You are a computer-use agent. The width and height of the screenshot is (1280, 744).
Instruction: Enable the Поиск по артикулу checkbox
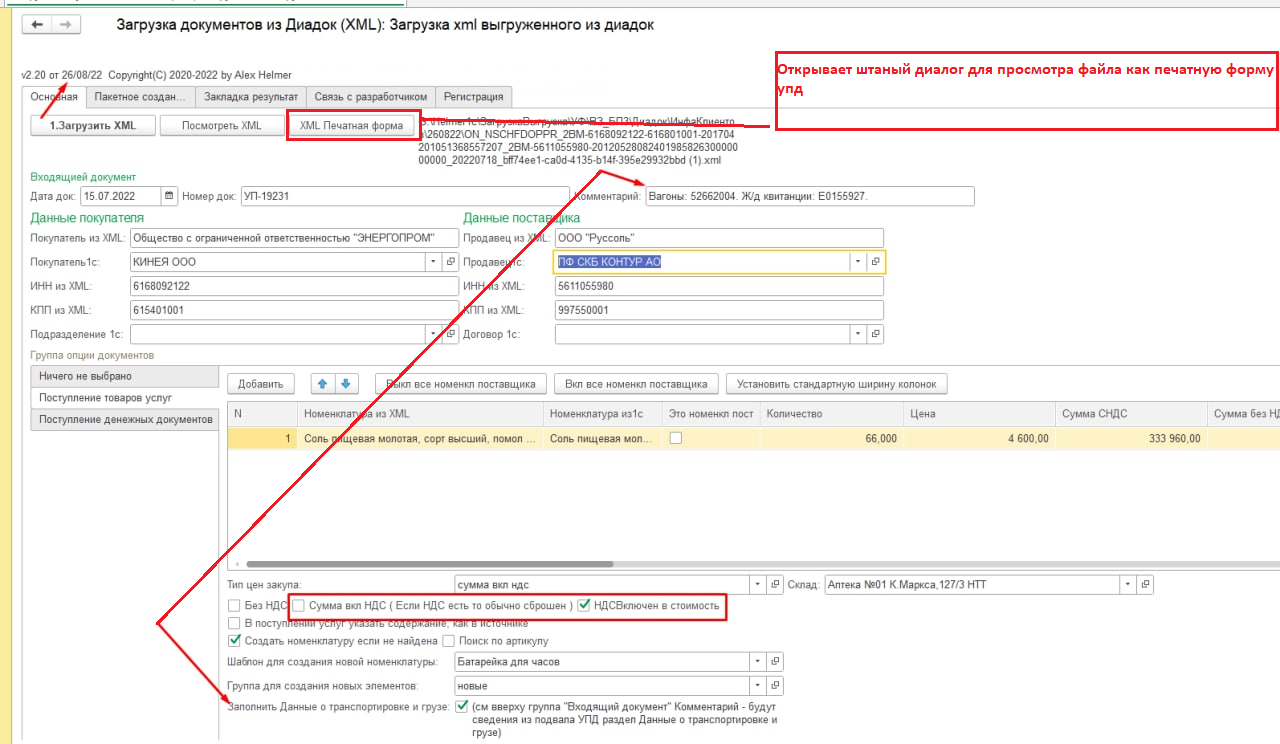click(449, 641)
